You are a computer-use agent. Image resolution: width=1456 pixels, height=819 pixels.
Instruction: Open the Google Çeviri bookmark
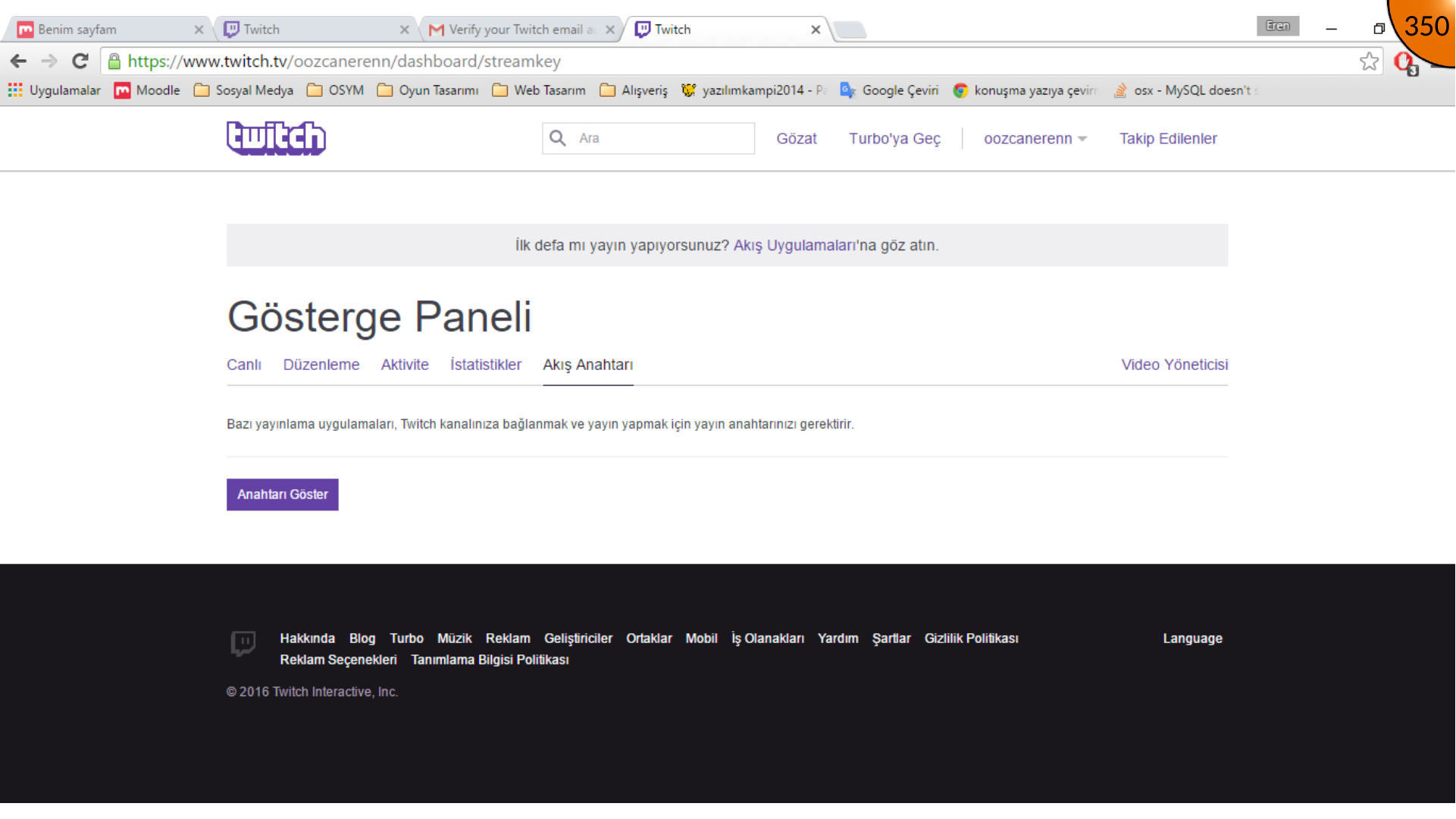pyautogui.click(x=889, y=90)
